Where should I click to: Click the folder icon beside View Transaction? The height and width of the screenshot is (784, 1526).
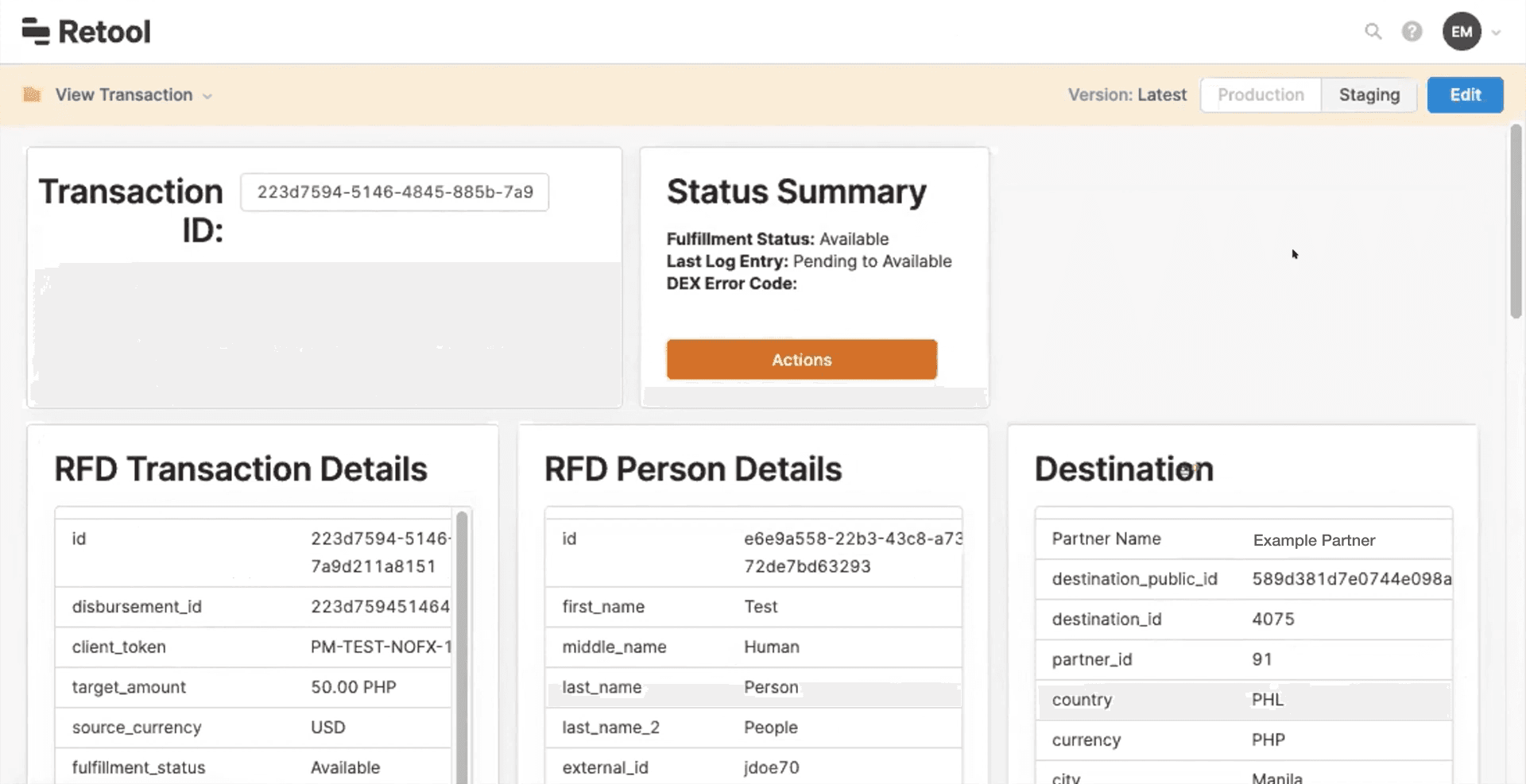pyautogui.click(x=32, y=95)
